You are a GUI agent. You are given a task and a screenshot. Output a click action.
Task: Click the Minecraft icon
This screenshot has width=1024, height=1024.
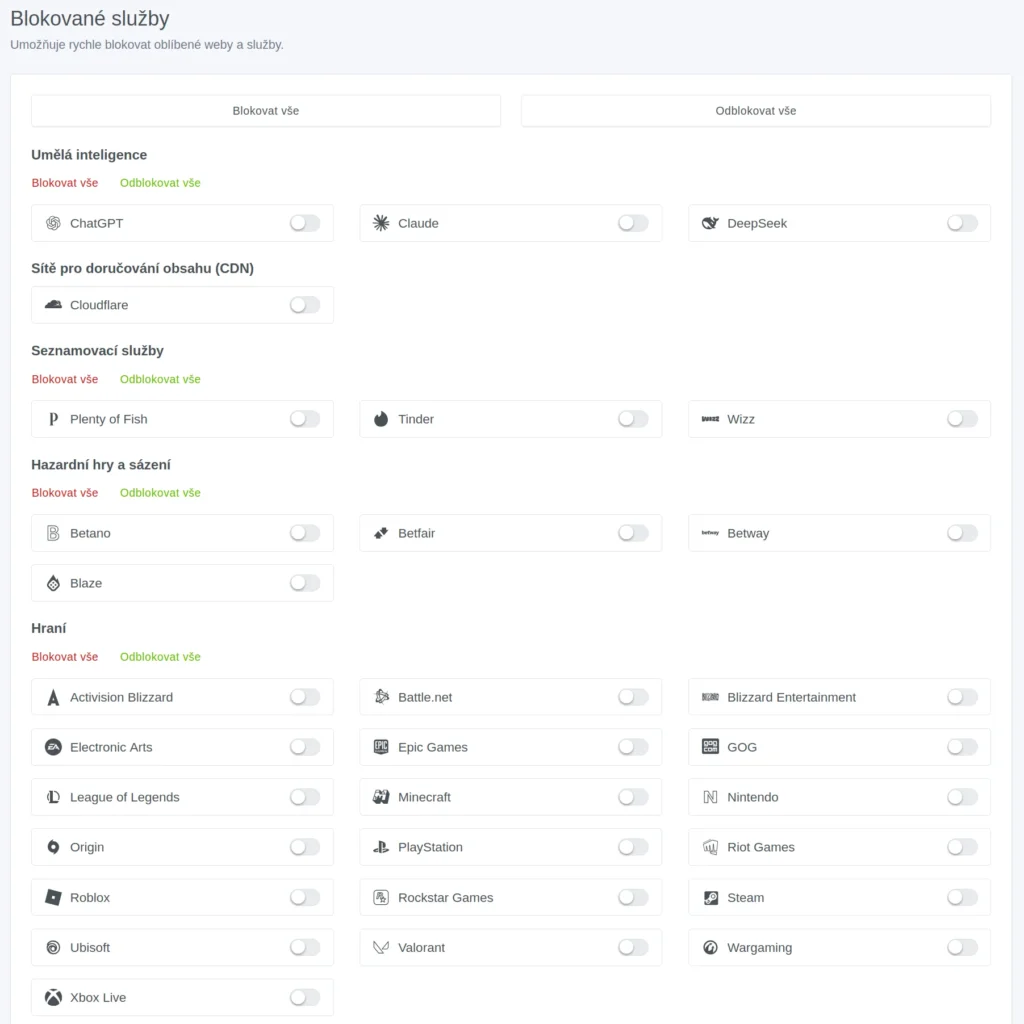[381, 797]
